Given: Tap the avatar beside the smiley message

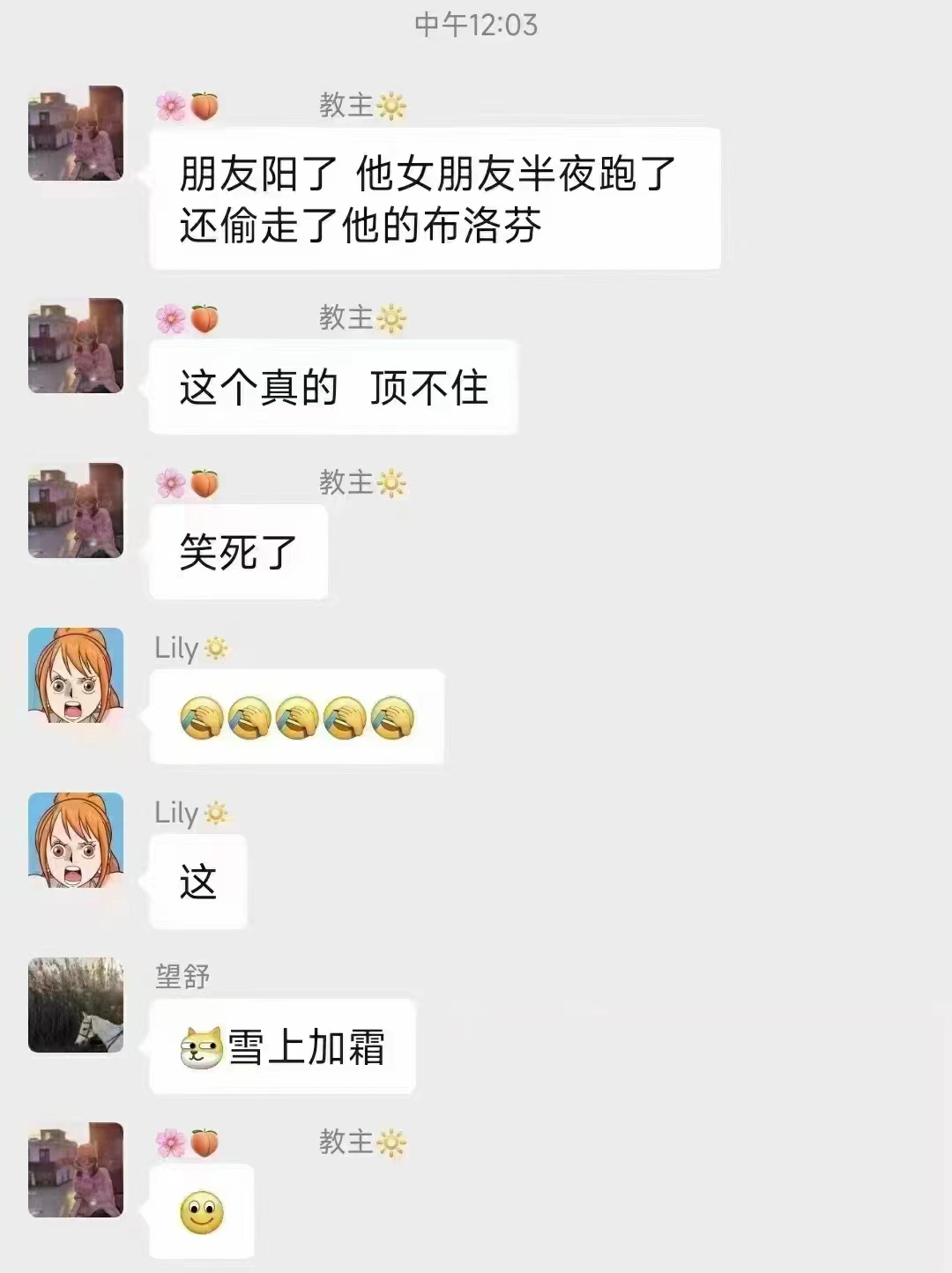Looking at the screenshot, I should (x=76, y=1170).
